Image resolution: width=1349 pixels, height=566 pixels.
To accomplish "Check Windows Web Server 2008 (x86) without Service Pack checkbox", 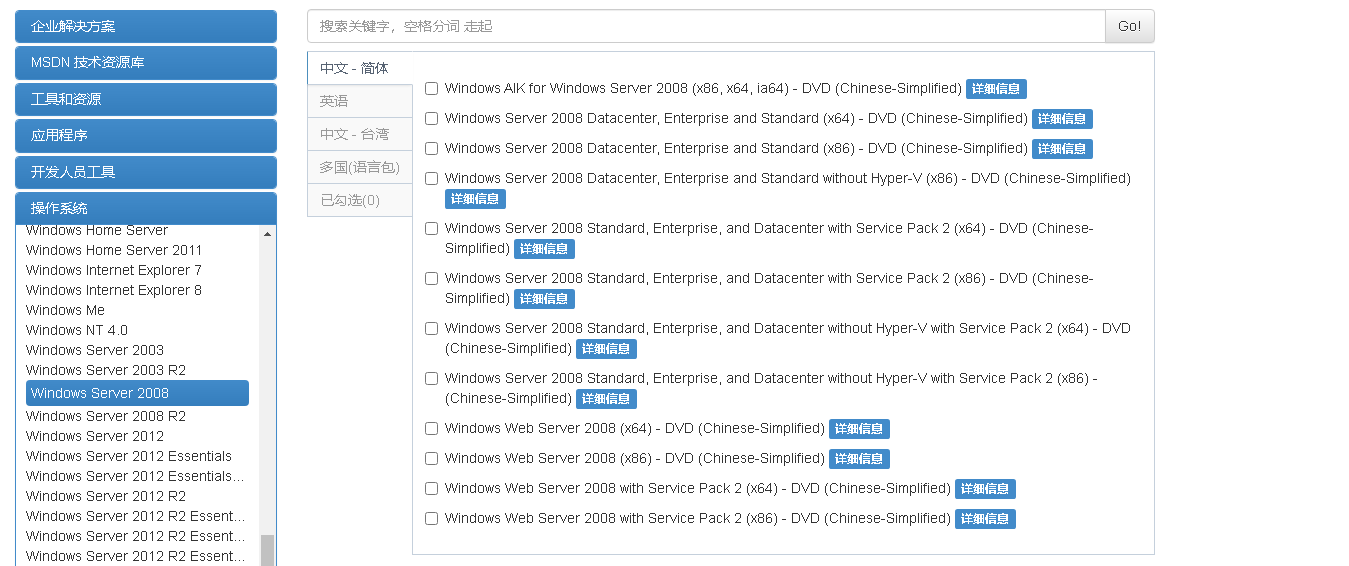I will [x=432, y=459].
